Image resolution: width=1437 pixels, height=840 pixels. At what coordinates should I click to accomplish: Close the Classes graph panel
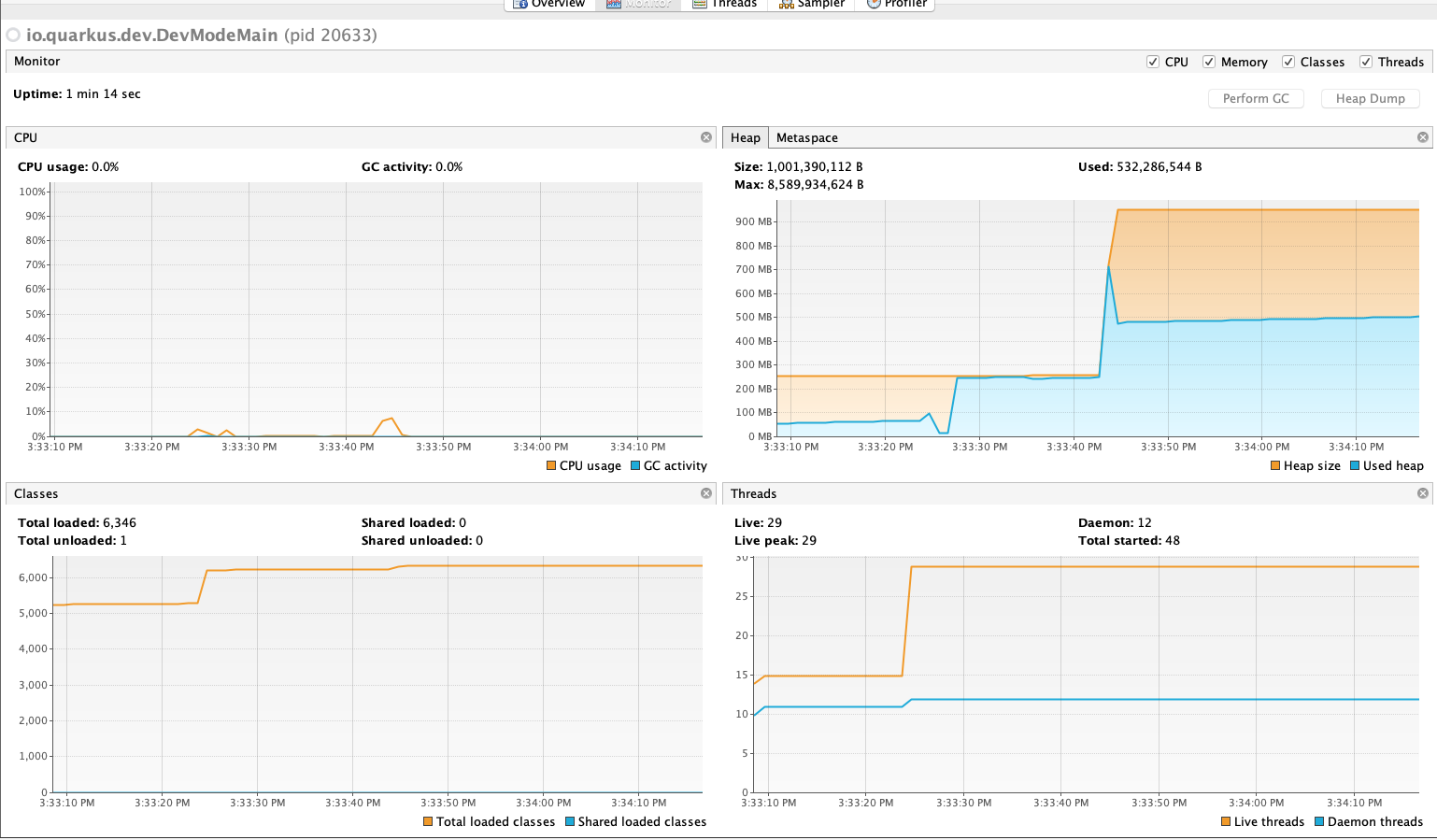coord(706,493)
